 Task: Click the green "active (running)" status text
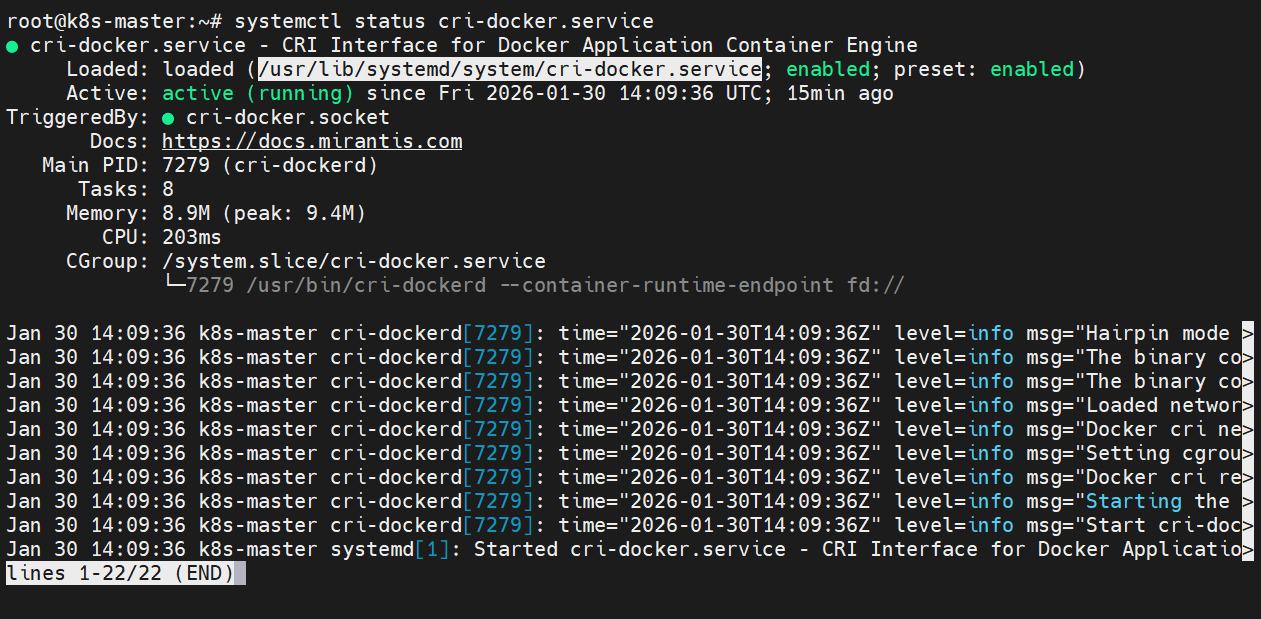[258, 93]
